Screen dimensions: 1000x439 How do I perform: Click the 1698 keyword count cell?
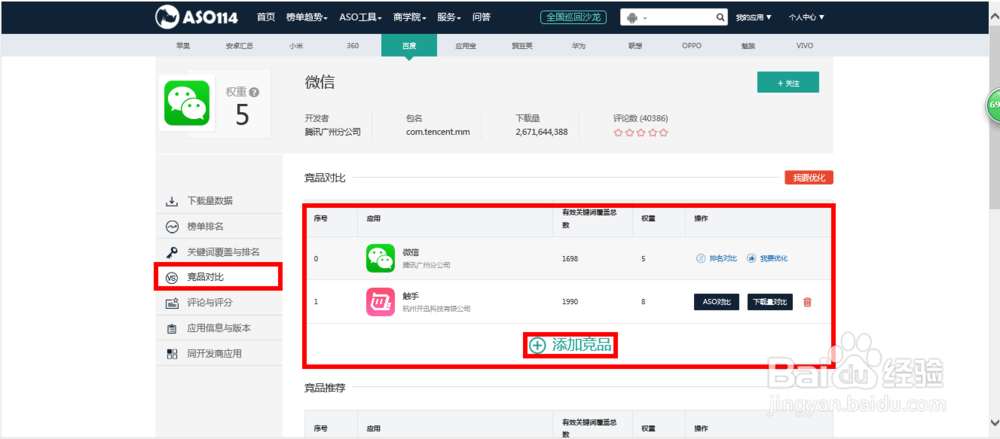pyautogui.click(x=570, y=258)
